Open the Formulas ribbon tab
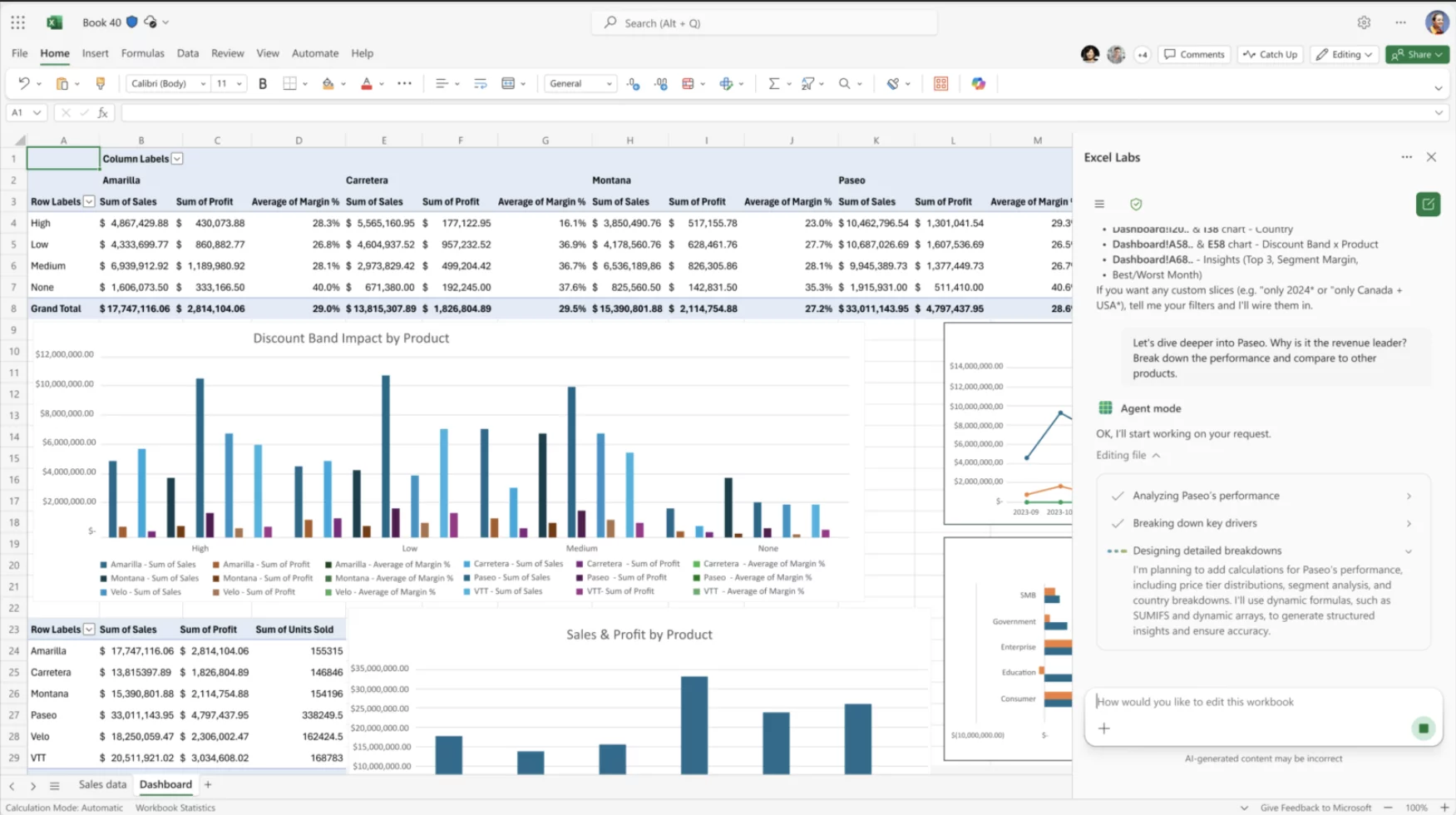Viewport: 1456px width, 815px height. point(142,53)
